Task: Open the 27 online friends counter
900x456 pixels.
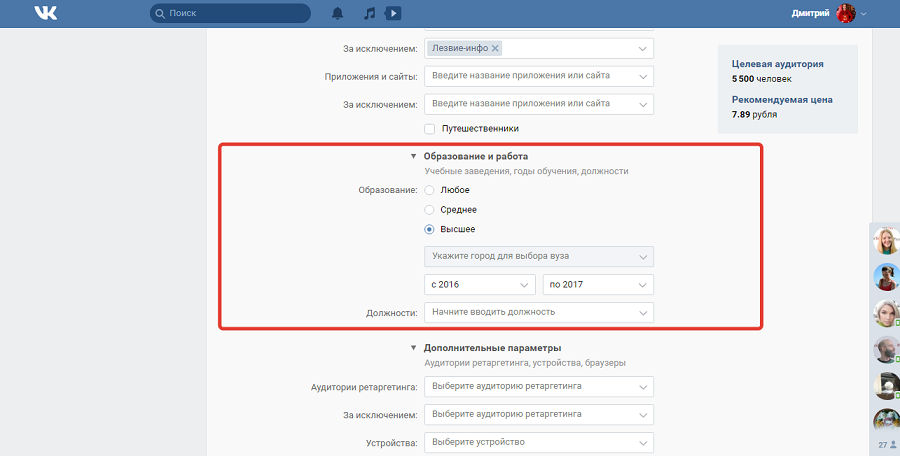Action: coord(887,445)
